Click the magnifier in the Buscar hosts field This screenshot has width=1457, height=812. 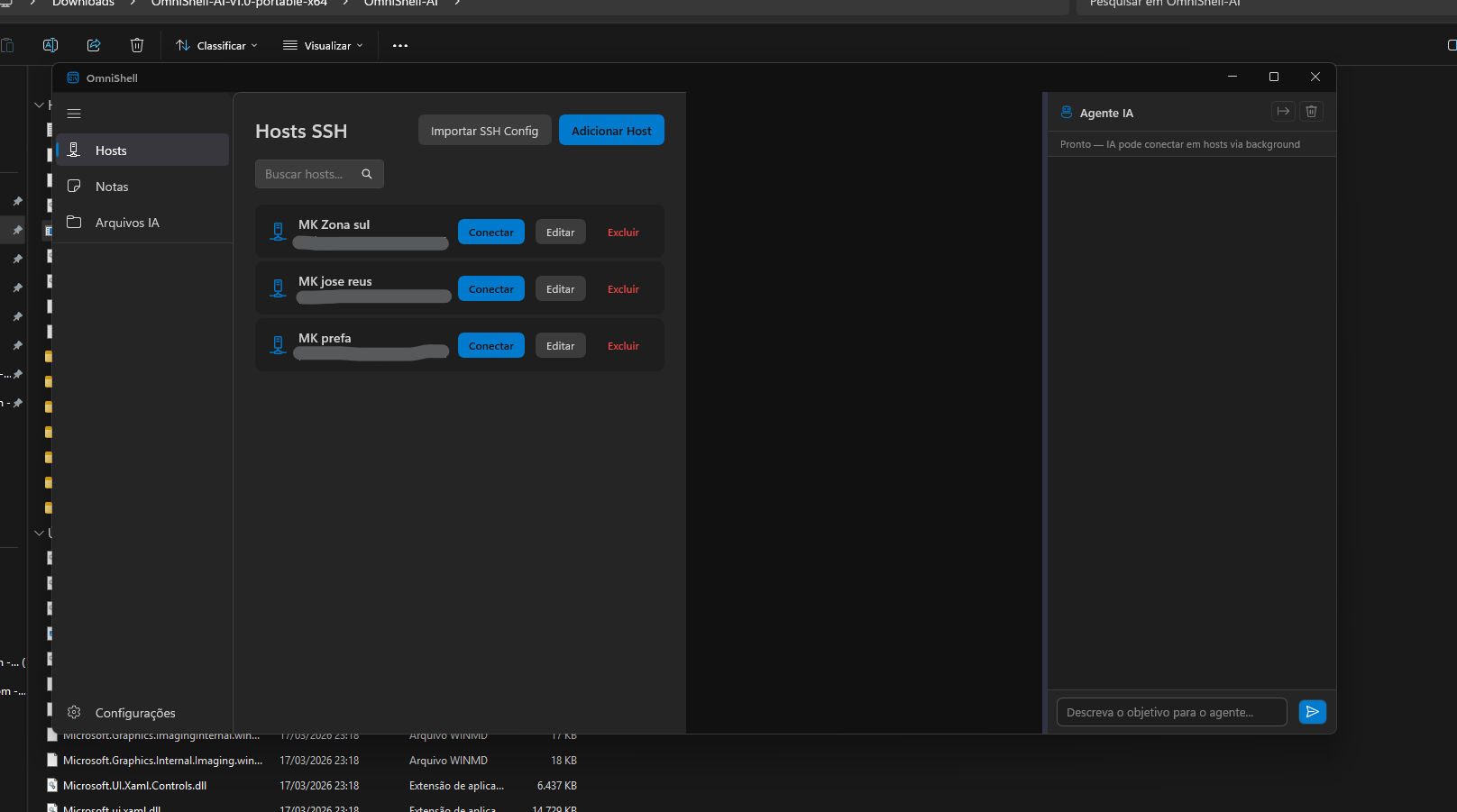pos(366,173)
